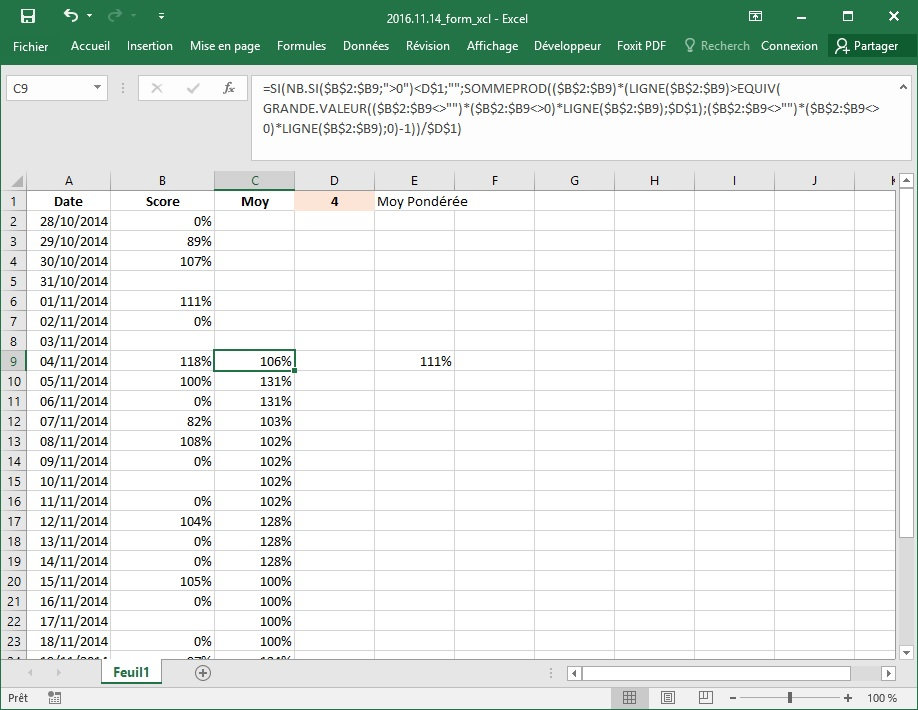
Task: Click the Select All corner triangle
Action: click(x=15, y=181)
